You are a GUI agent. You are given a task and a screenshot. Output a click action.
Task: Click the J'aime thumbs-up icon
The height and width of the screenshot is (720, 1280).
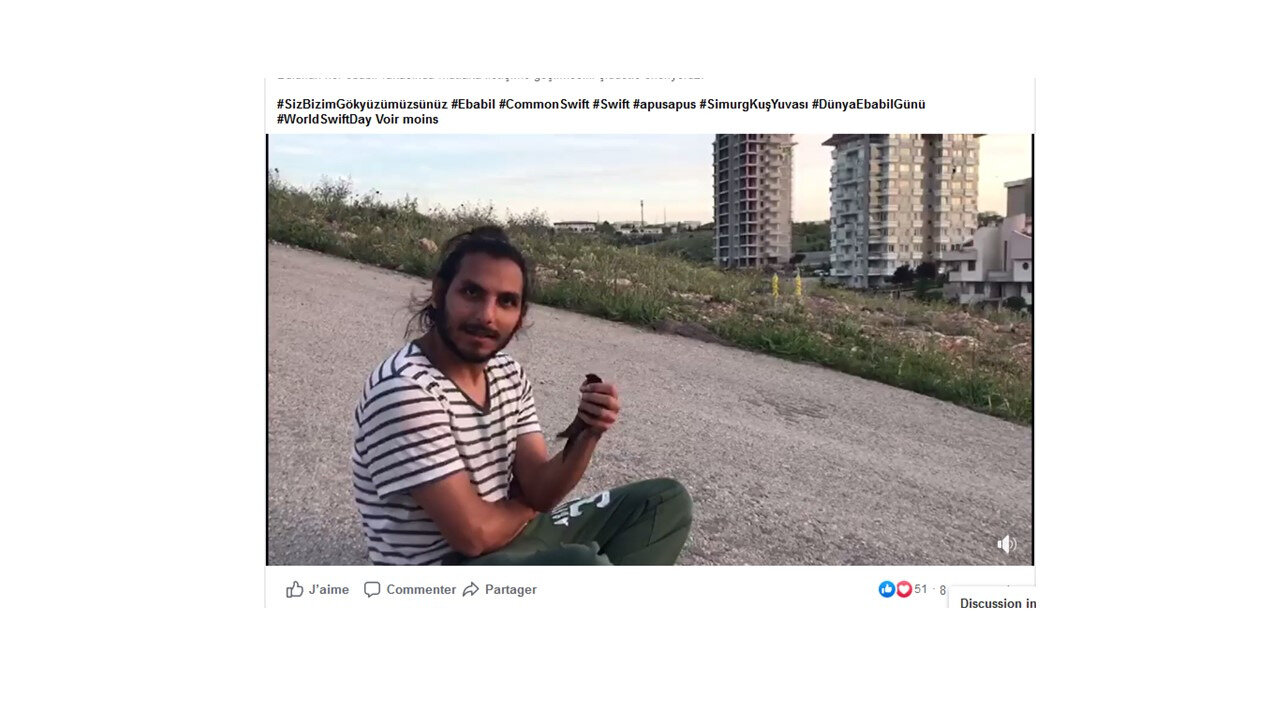(x=294, y=589)
